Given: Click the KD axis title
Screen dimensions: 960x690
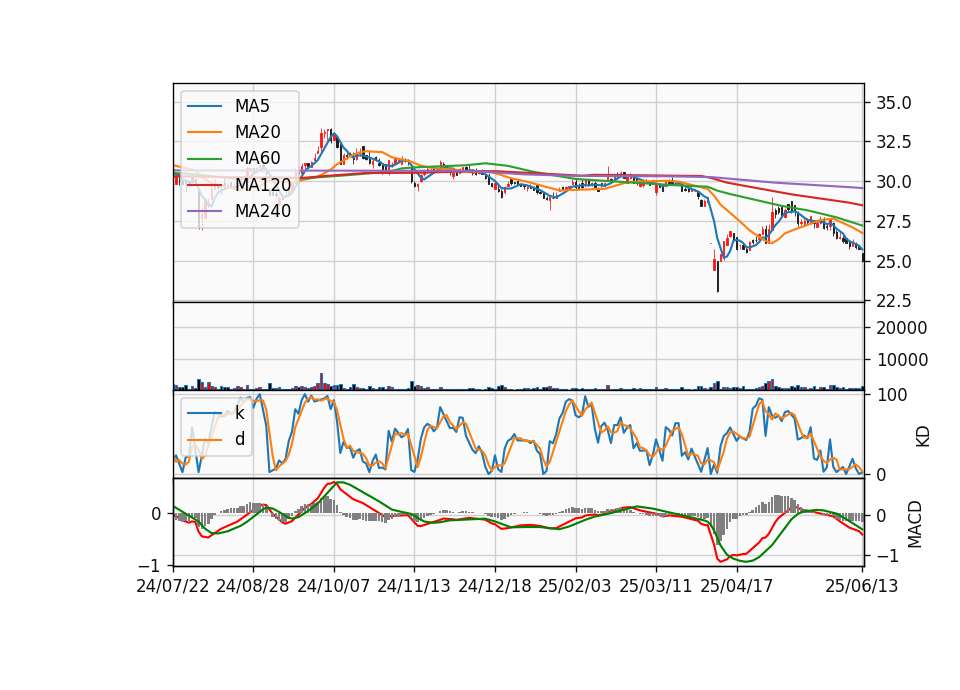Looking at the screenshot, I should [x=922, y=437].
